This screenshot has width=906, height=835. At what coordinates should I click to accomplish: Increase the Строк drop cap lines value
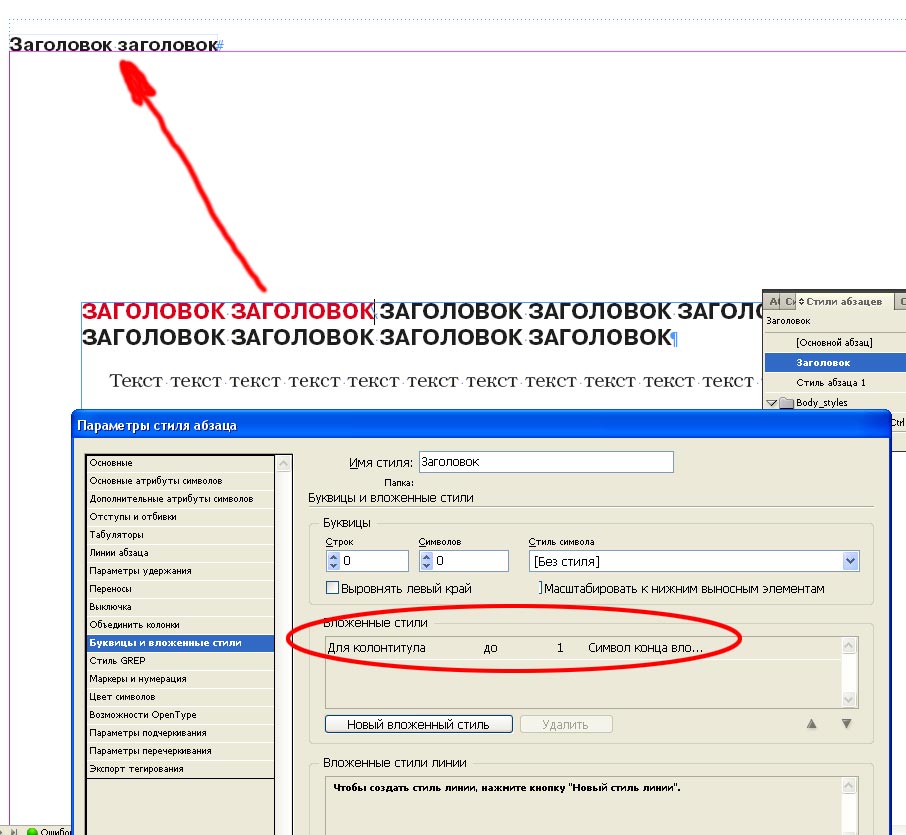tap(333, 556)
